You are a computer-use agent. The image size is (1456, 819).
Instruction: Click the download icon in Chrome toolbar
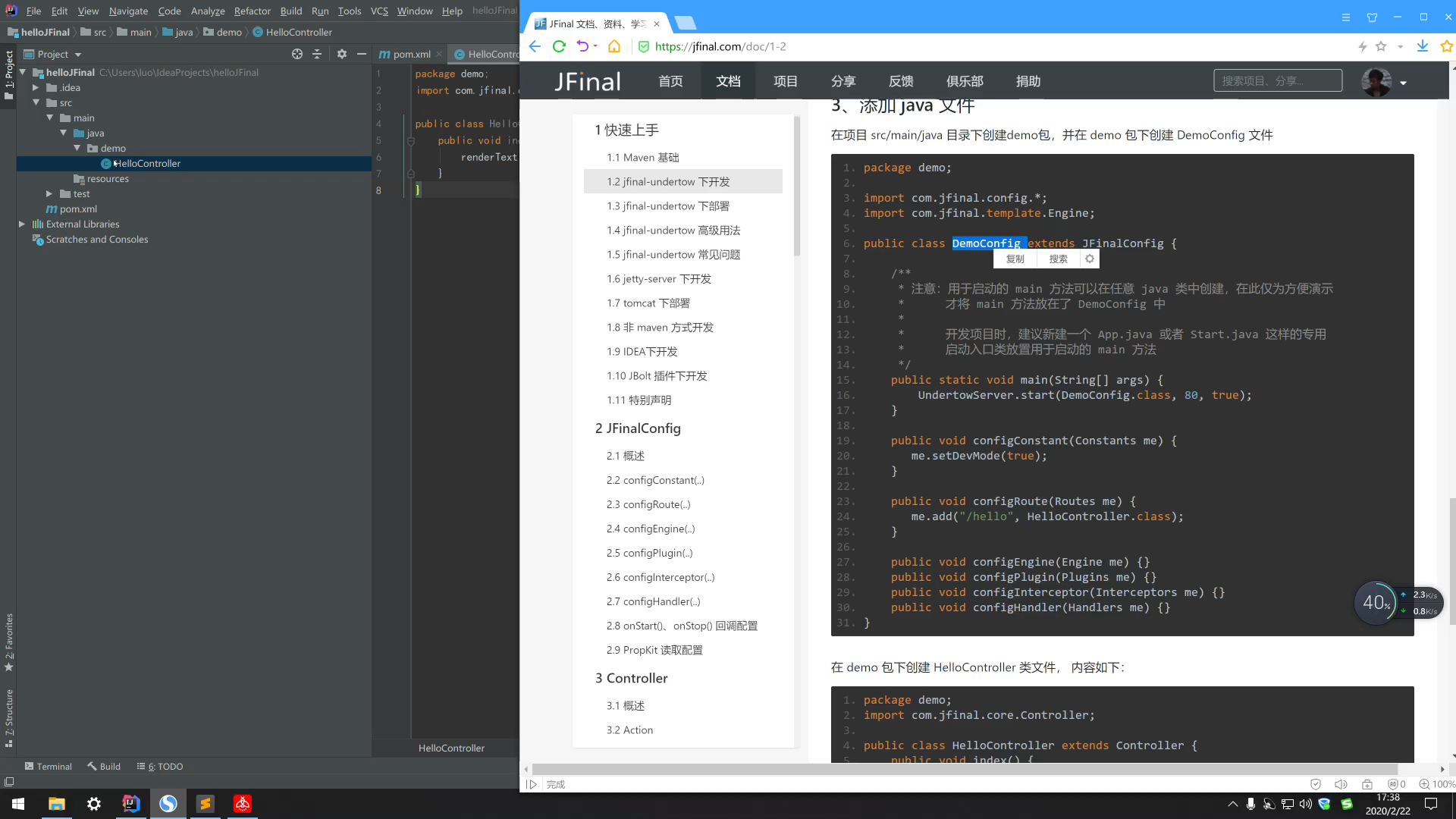coord(1422,46)
